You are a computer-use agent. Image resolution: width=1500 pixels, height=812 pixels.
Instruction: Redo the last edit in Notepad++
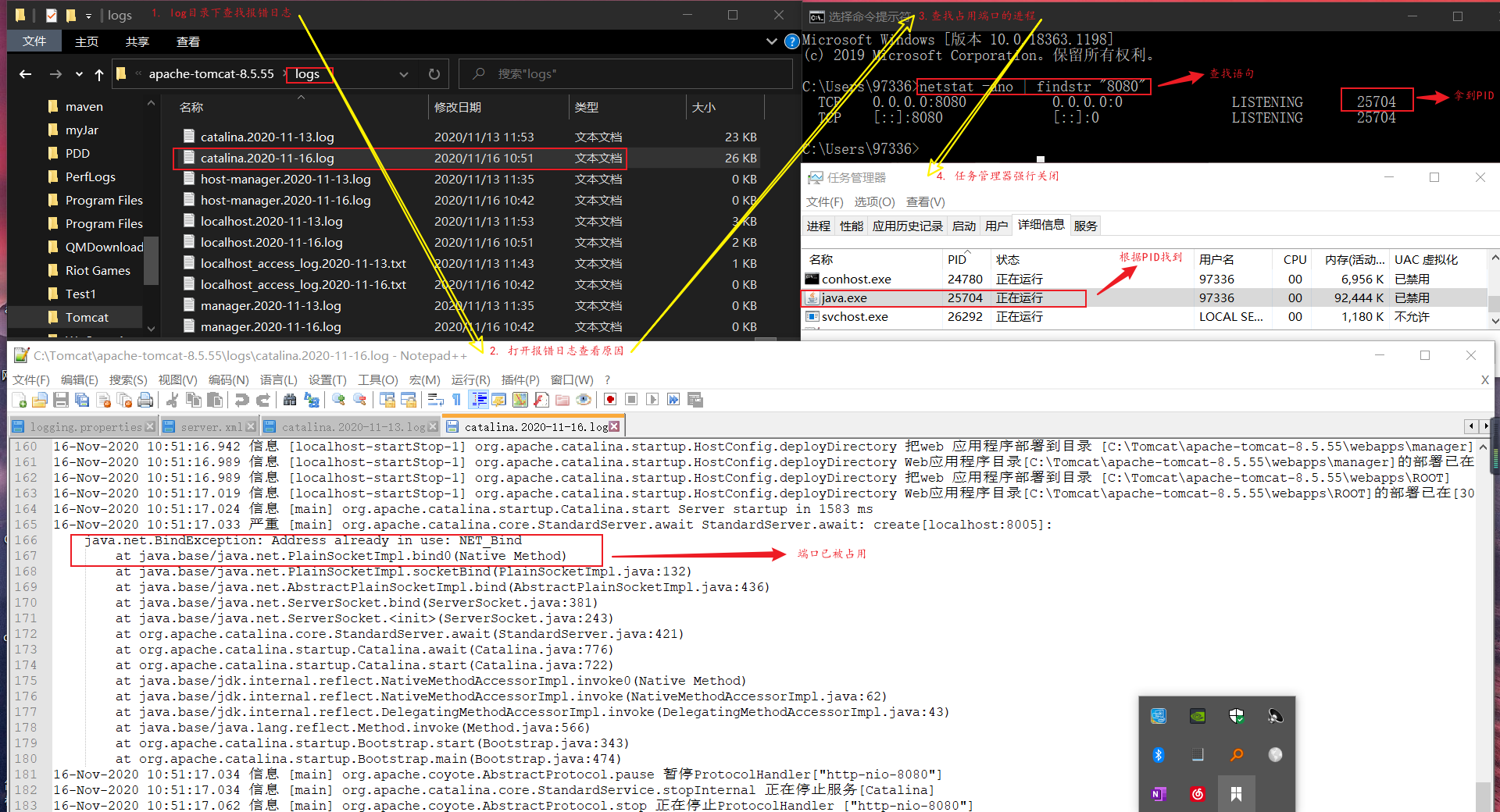pos(263,400)
